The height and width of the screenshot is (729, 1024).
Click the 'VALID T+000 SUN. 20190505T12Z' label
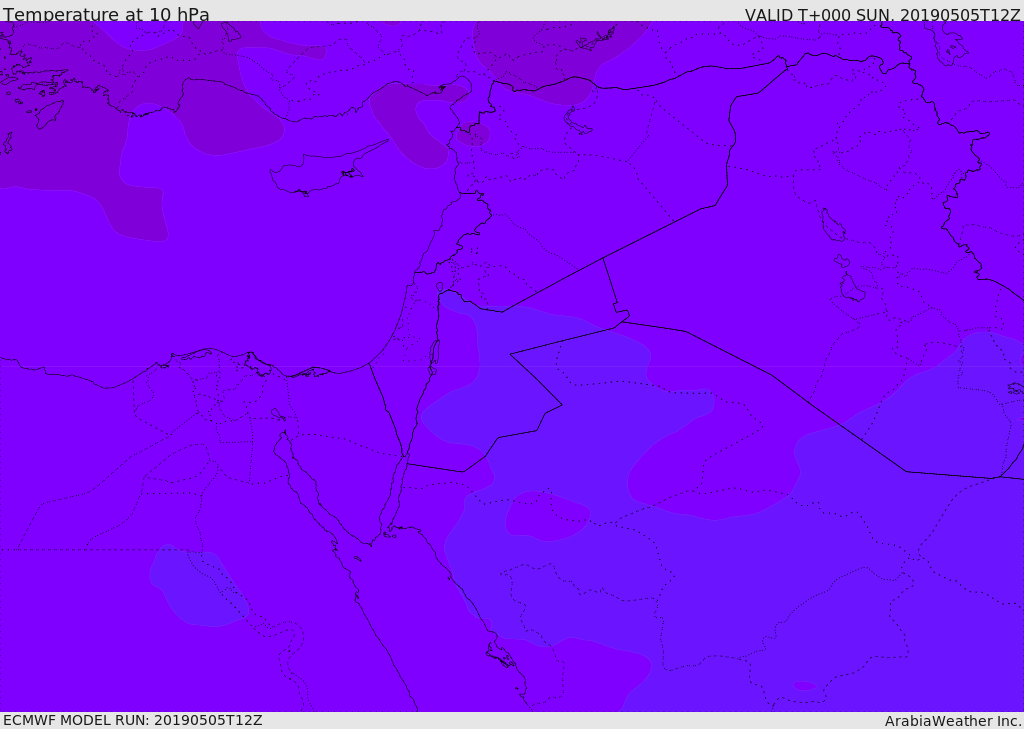[x=882, y=14]
